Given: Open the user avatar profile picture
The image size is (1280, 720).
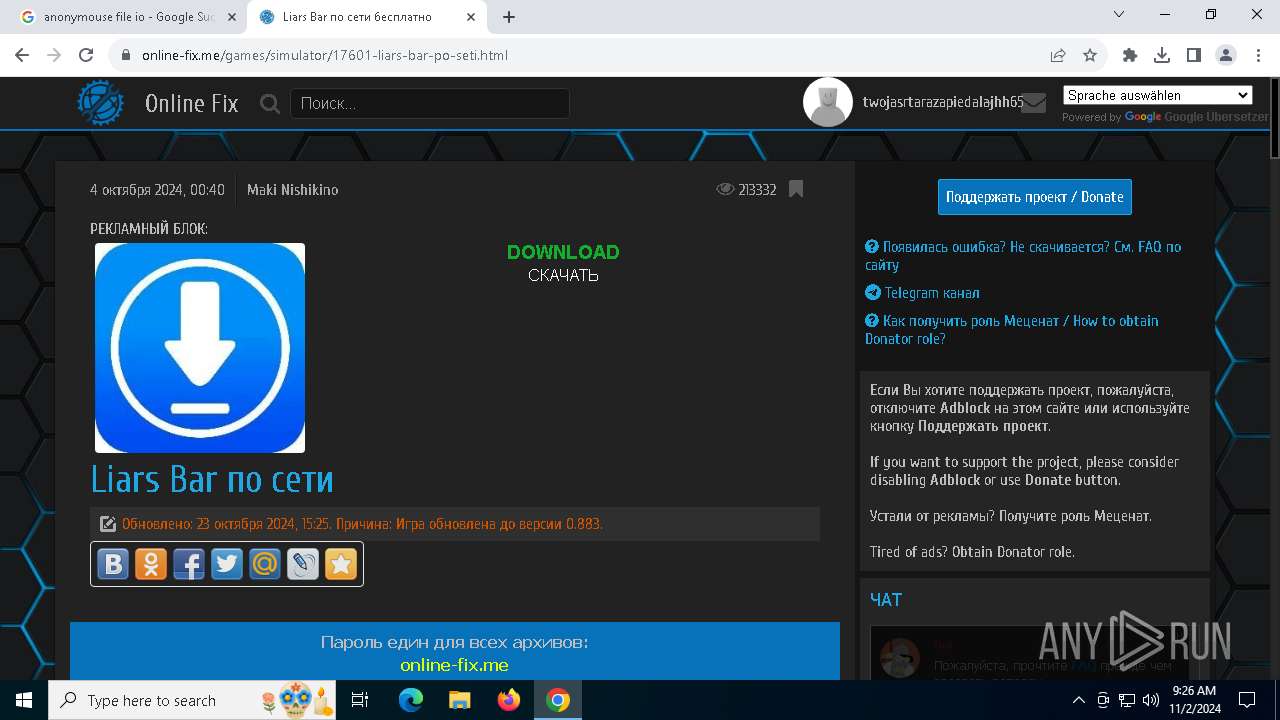Looking at the screenshot, I should 828,102.
